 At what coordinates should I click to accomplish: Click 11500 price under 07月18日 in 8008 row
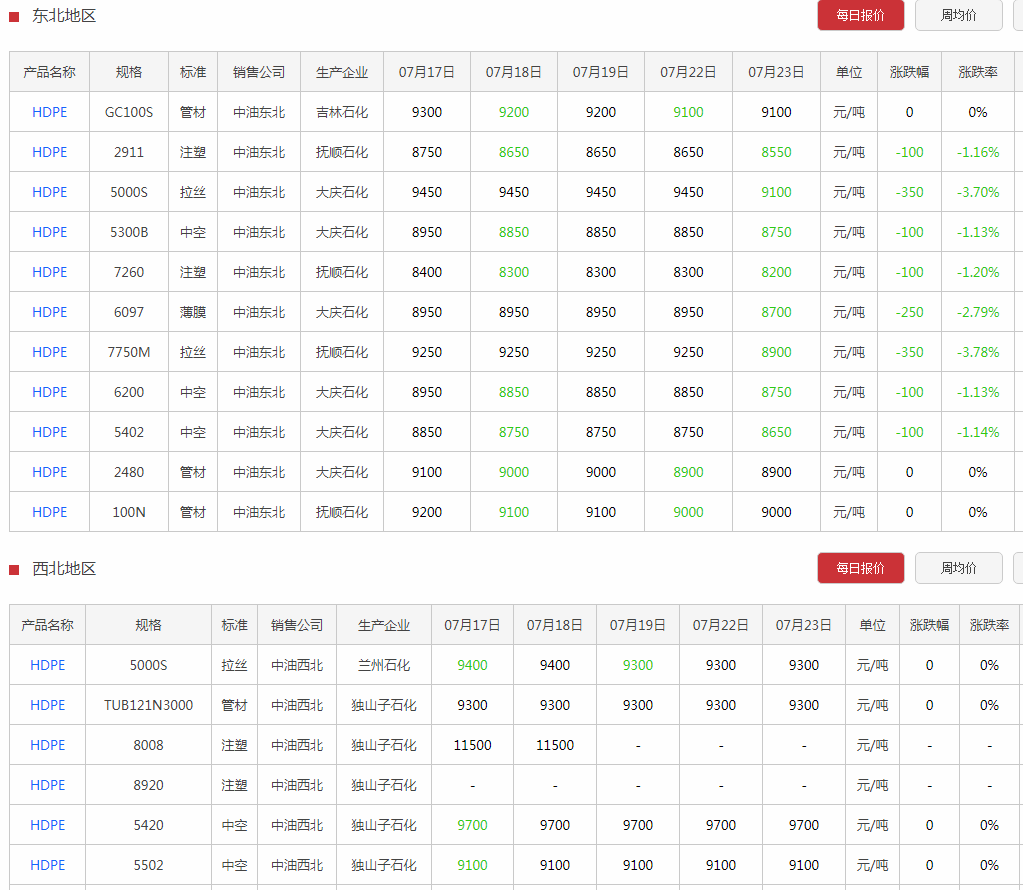(555, 745)
